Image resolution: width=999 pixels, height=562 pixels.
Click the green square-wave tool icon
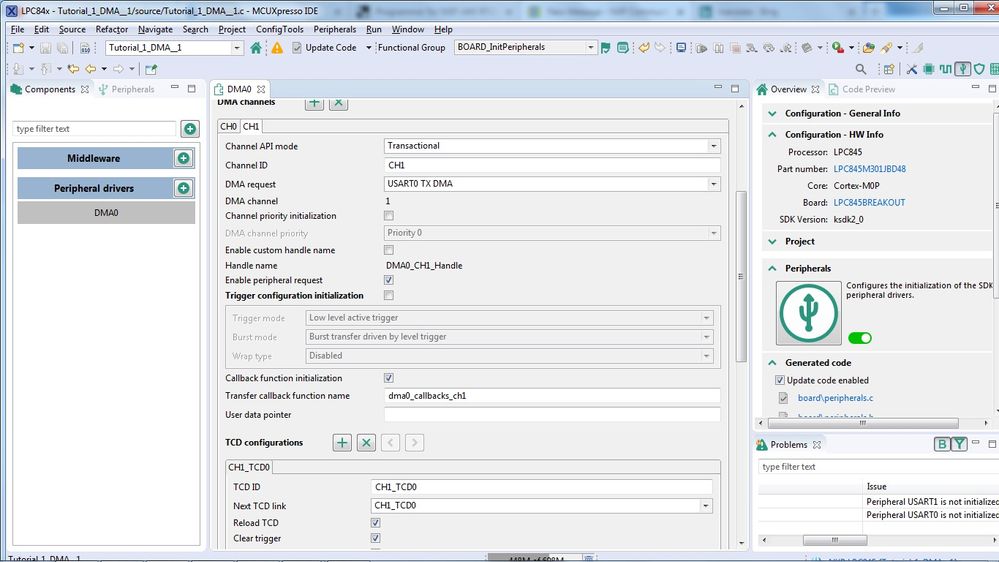point(945,69)
